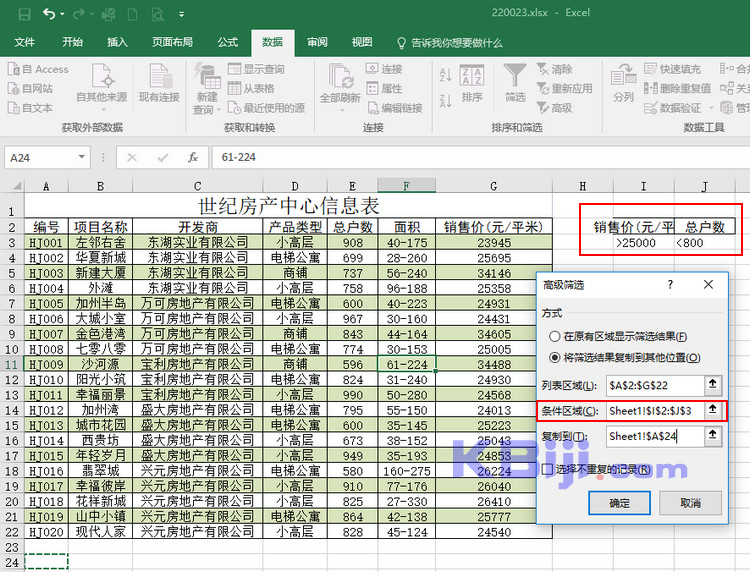Open Customize Quick Access Toolbar dropdown

tap(181, 14)
